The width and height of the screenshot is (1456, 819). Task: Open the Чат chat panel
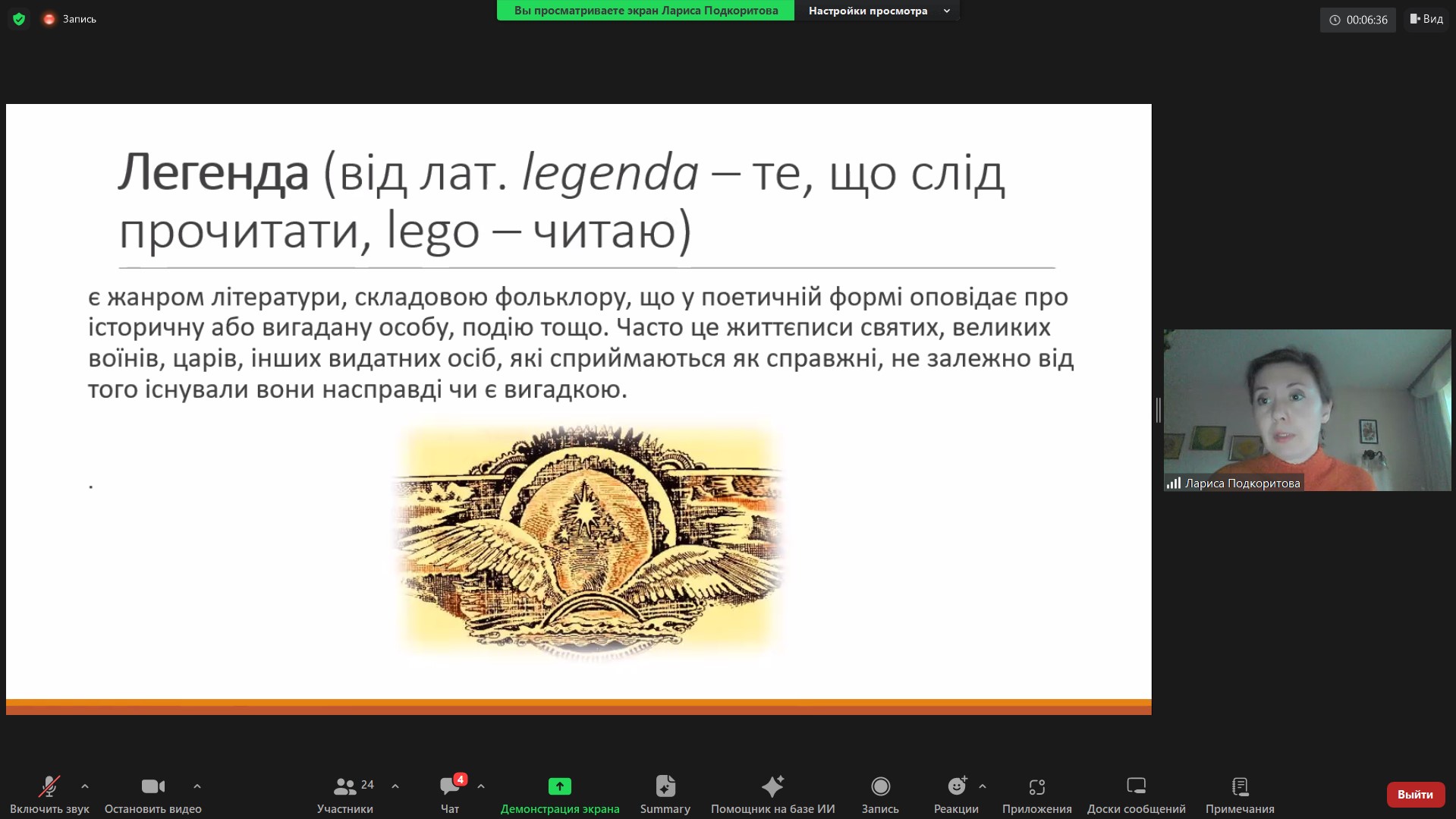point(450,794)
